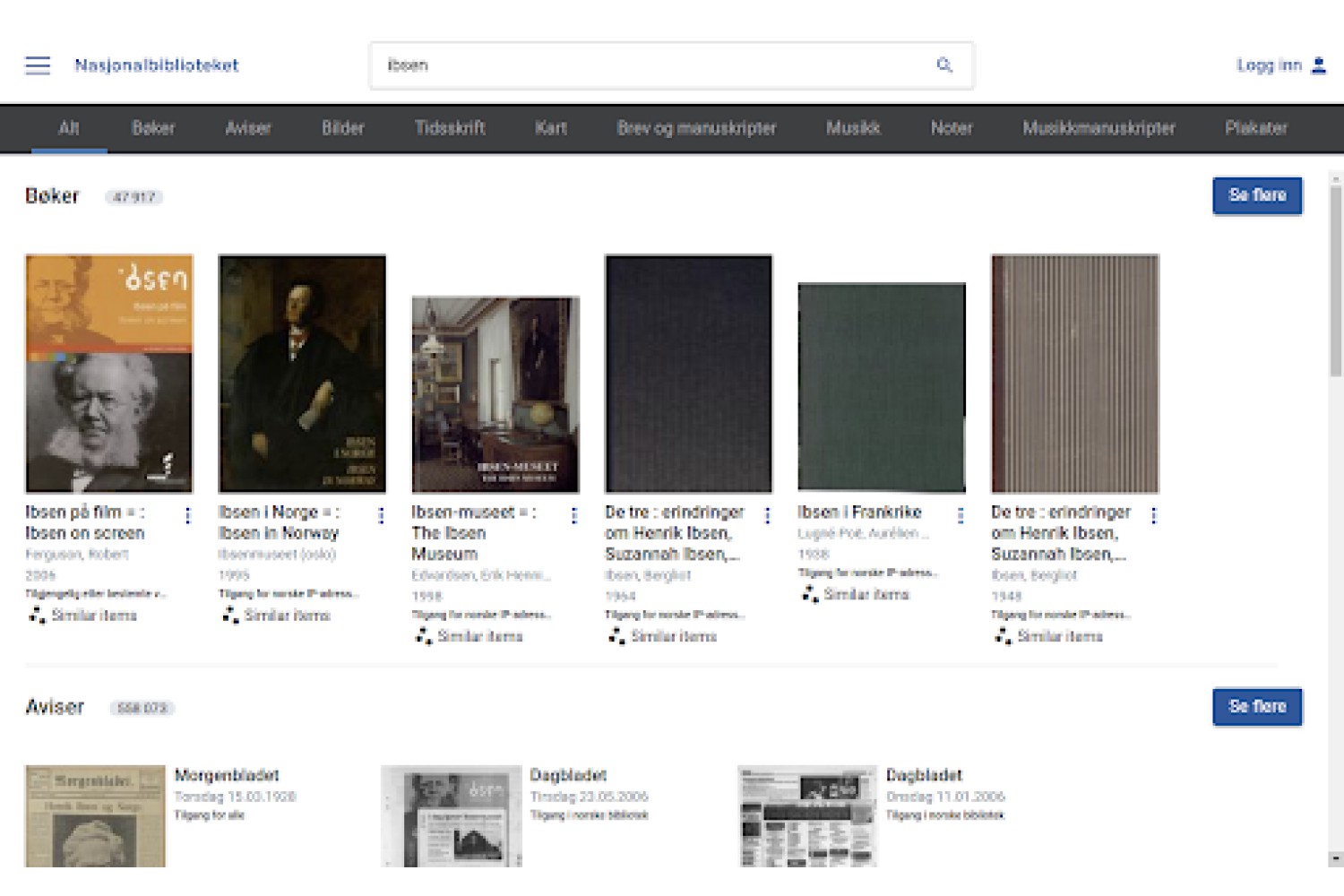The image size is (1344, 896).
Task: Click Dagbladet title dated 11.01.2006
Action: (924, 775)
